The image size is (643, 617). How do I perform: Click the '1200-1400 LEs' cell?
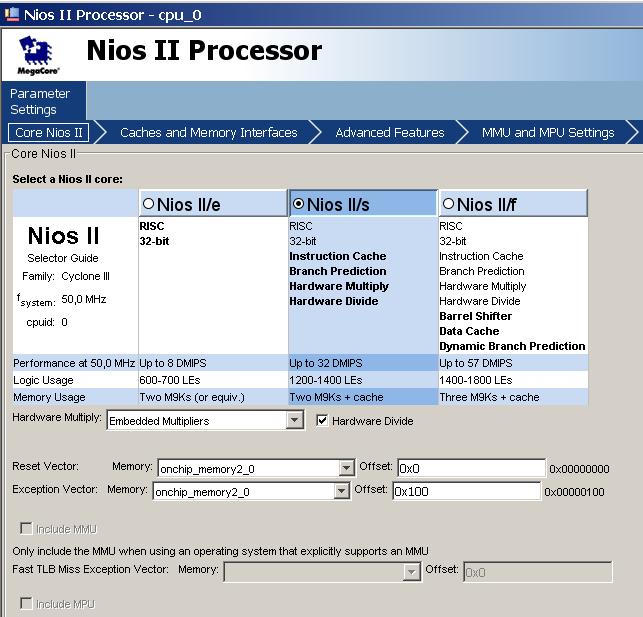[x=363, y=380]
